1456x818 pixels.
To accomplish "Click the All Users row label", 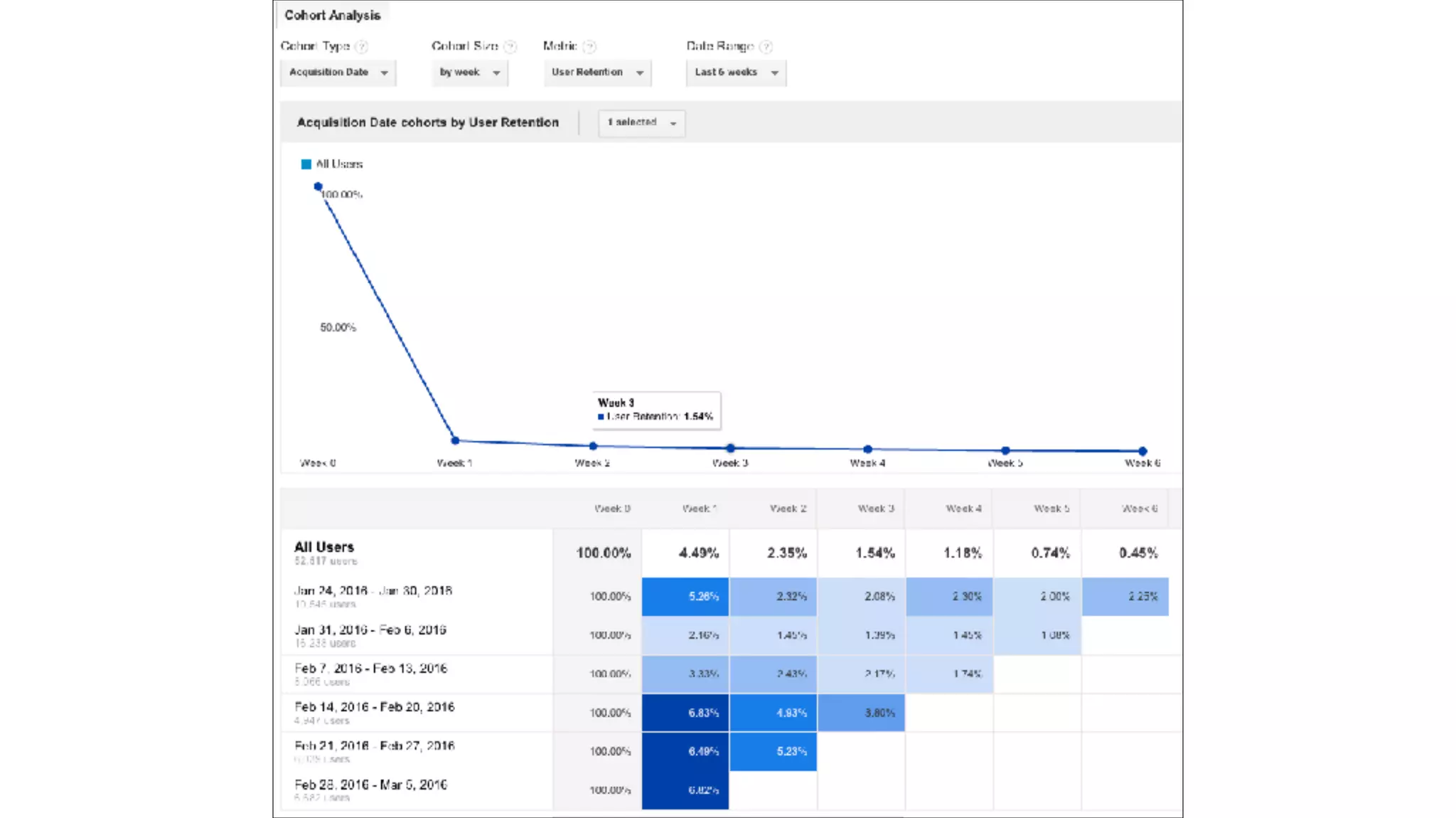I will (x=324, y=547).
